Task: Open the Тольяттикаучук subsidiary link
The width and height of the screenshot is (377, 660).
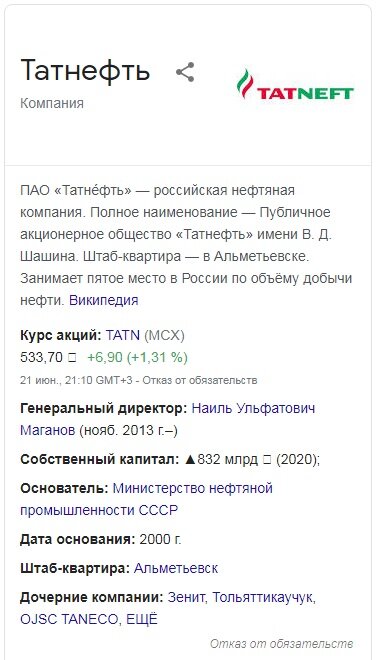Action: tap(264, 597)
